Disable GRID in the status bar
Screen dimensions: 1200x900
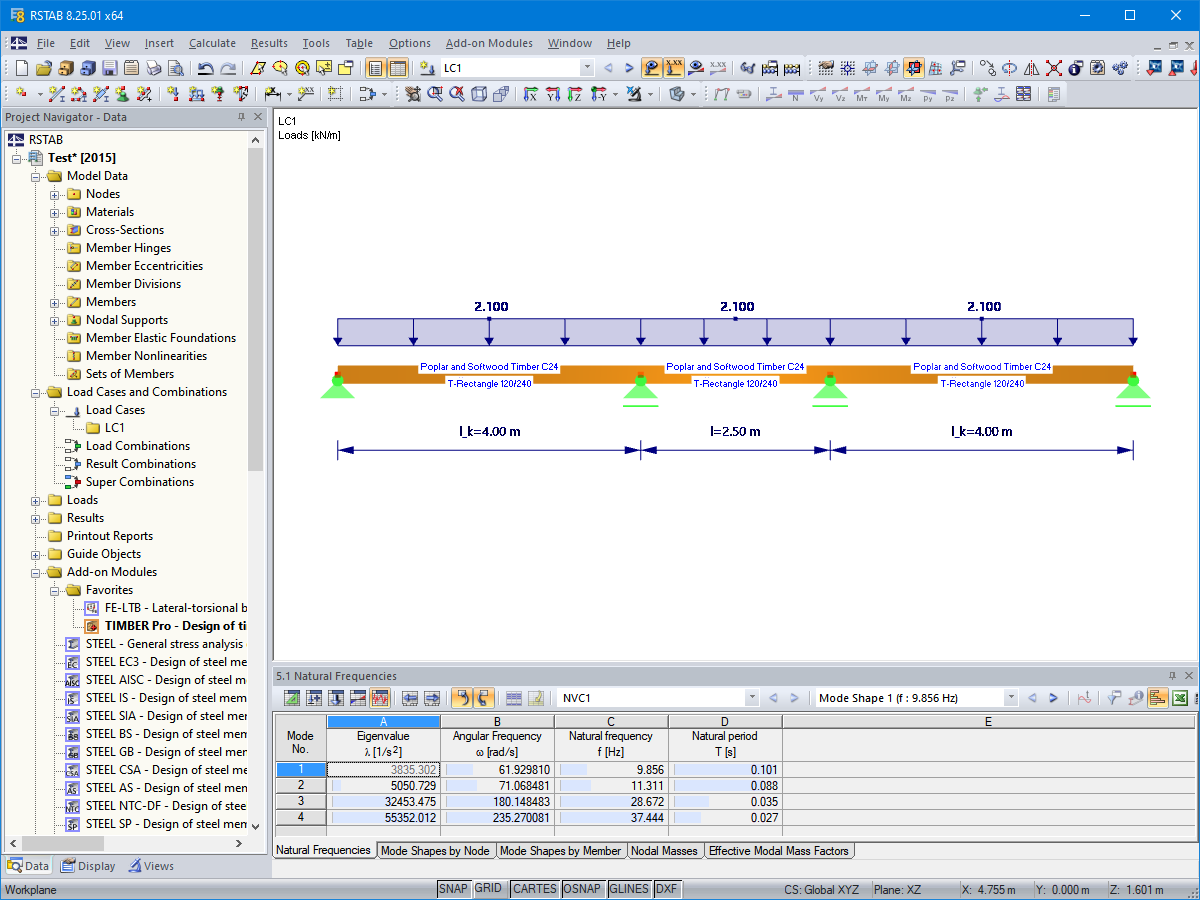coord(490,888)
